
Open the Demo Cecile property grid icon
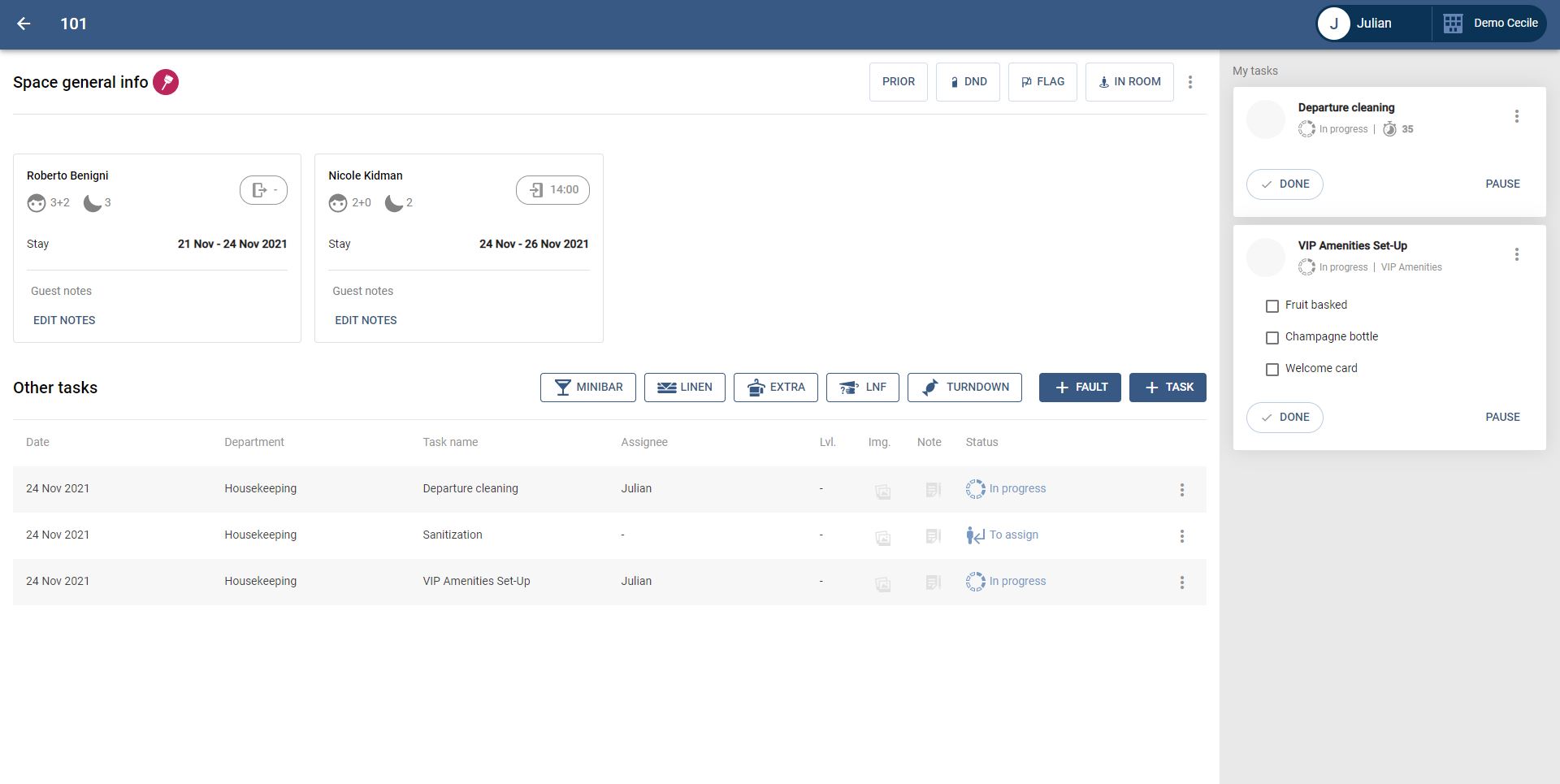pyautogui.click(x=1453, y=24)
